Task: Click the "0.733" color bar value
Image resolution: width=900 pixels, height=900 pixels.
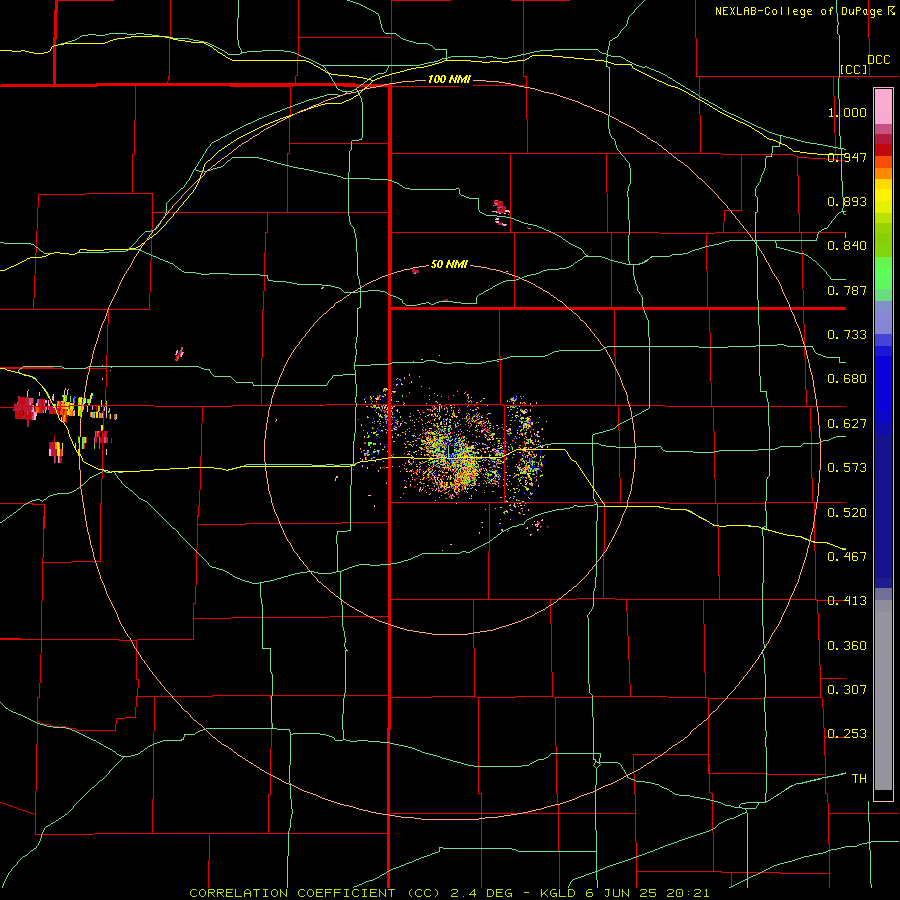Action: tap(847, 335)
